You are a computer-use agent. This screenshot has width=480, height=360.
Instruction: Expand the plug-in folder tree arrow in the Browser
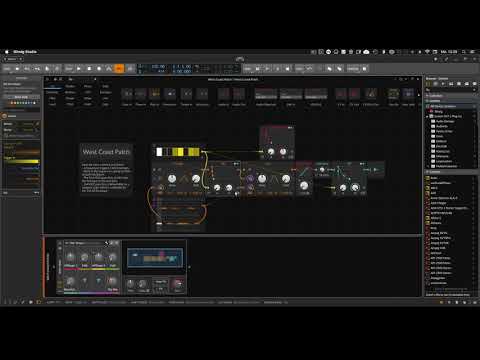click(x=427, y=116)
